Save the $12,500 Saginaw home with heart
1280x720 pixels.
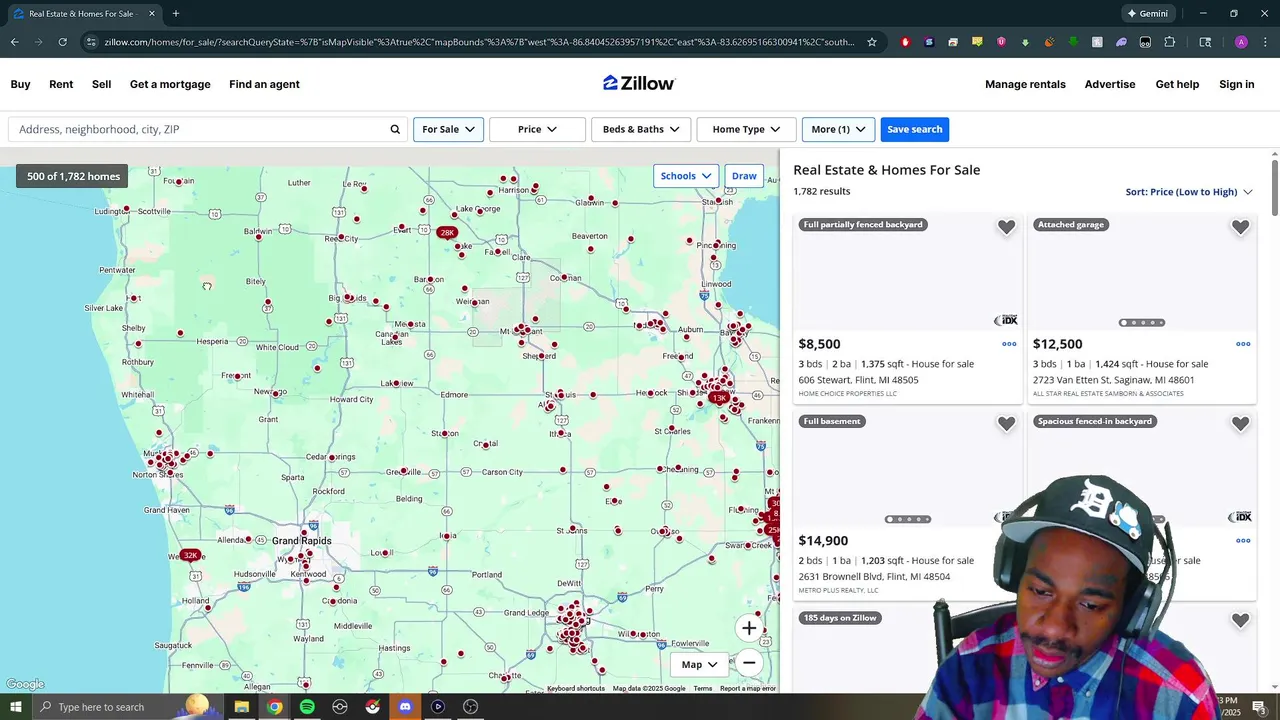(x=1240, y=227)
